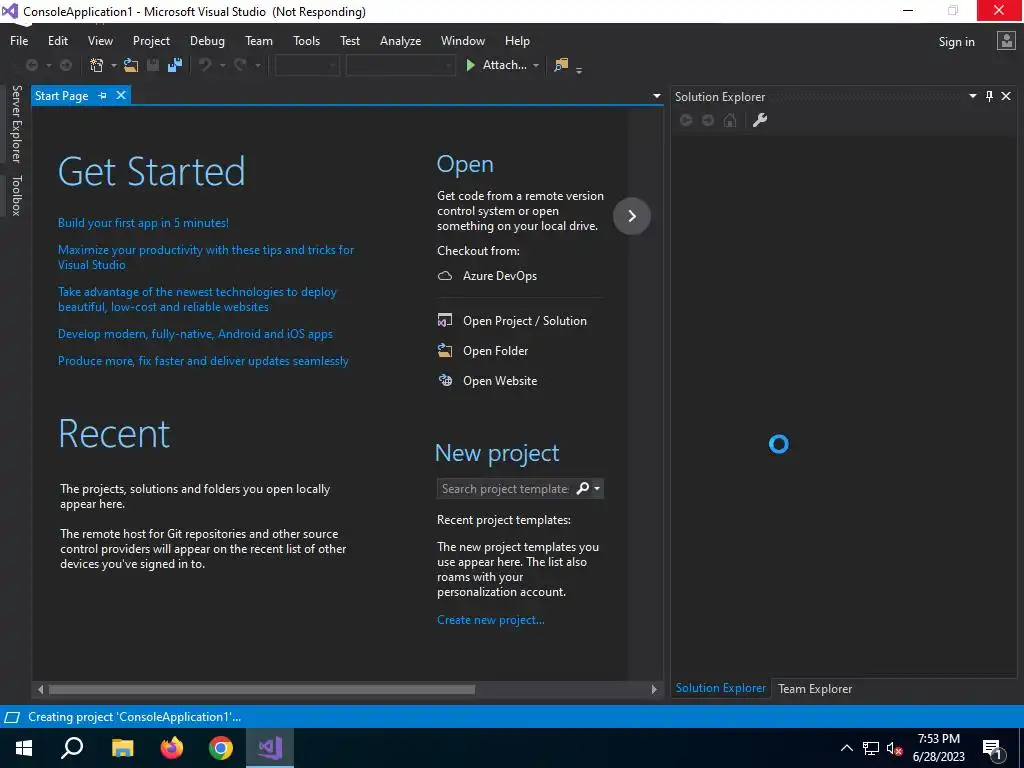Open the Server Explorer side tab
1024x768 pixels.
(16, 123)
